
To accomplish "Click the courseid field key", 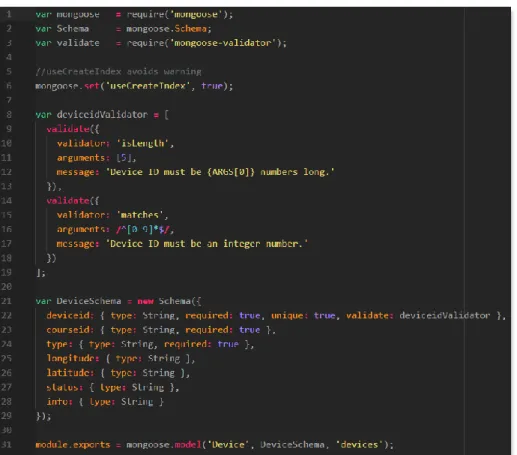I will tap(68, 330).
